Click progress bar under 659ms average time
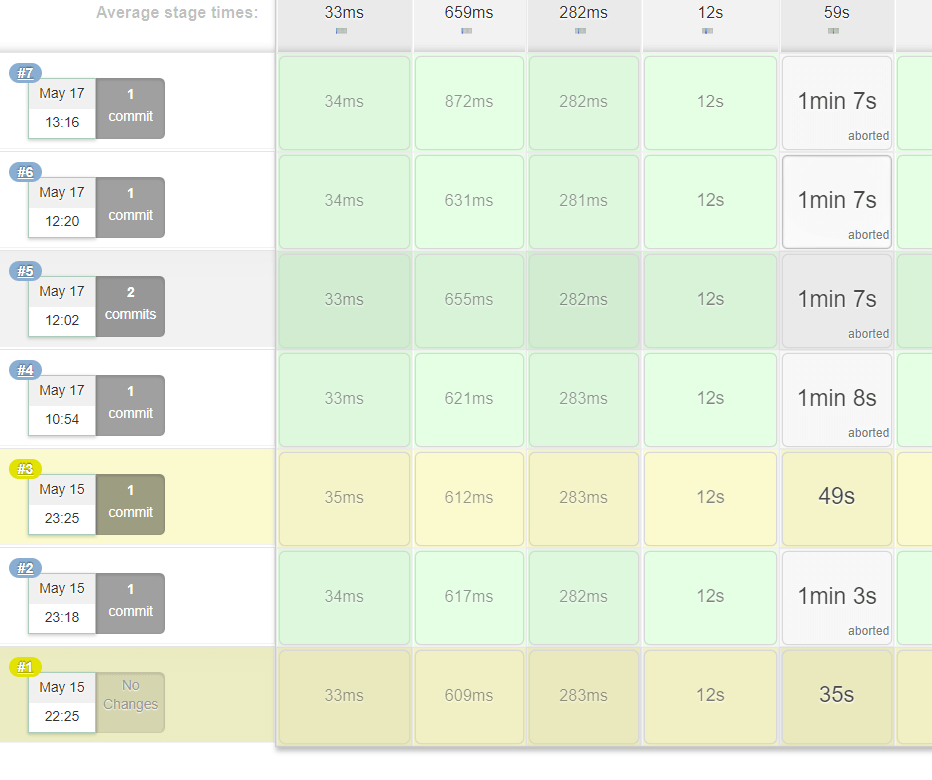This screenshot has width=932, height=780. point(467,31)
